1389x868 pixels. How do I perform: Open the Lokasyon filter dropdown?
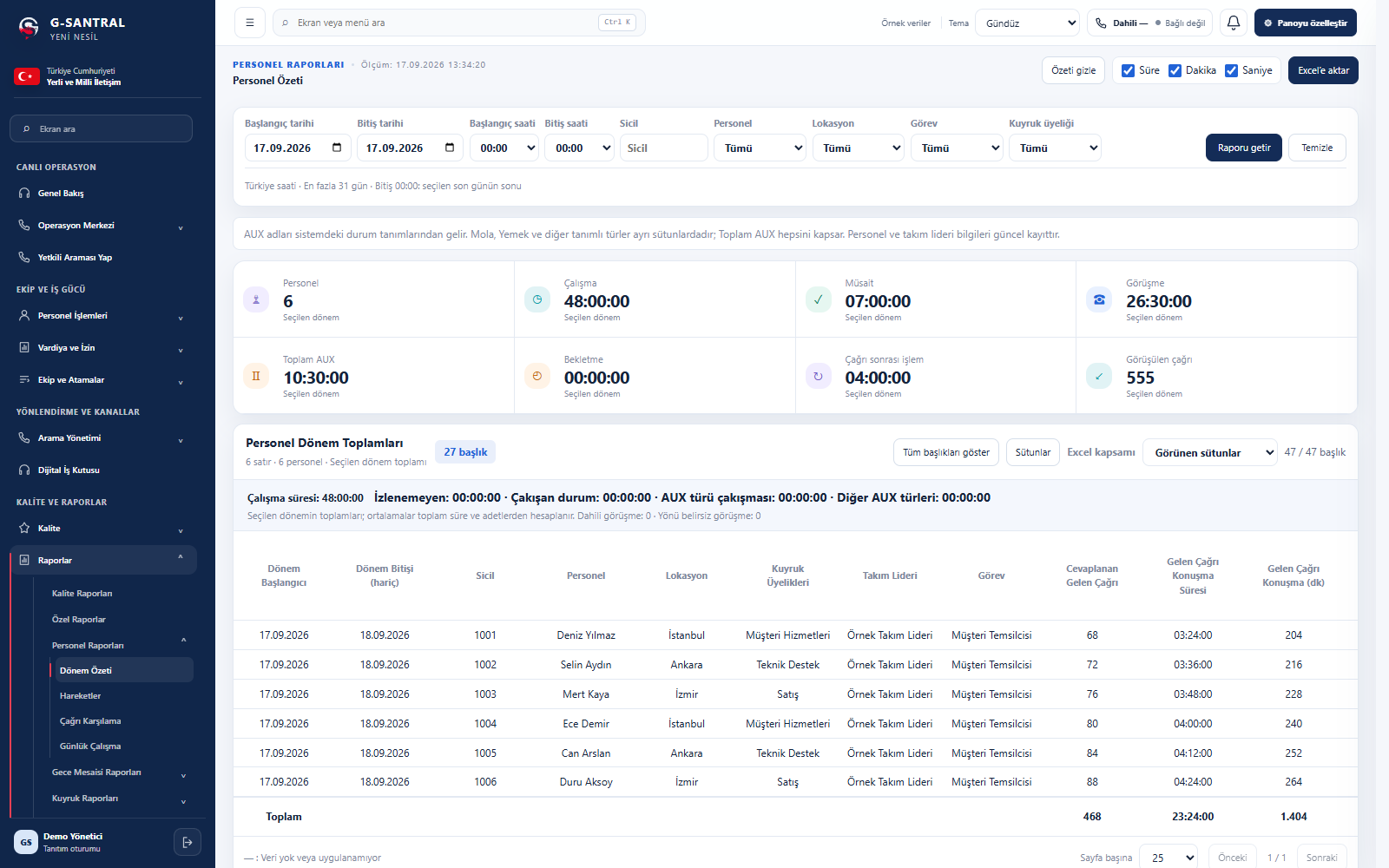pos(858,148)
